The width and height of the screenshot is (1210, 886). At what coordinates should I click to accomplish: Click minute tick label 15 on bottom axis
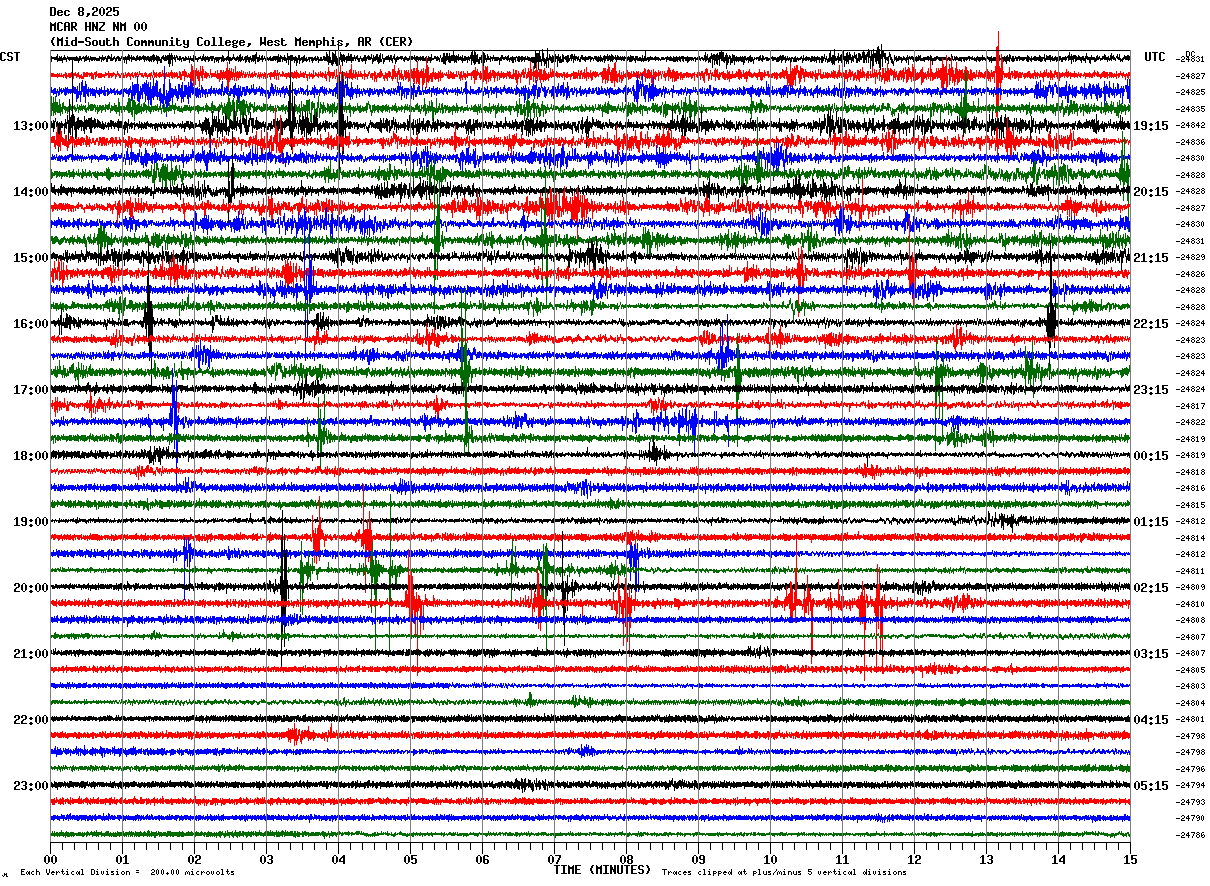1129,858
